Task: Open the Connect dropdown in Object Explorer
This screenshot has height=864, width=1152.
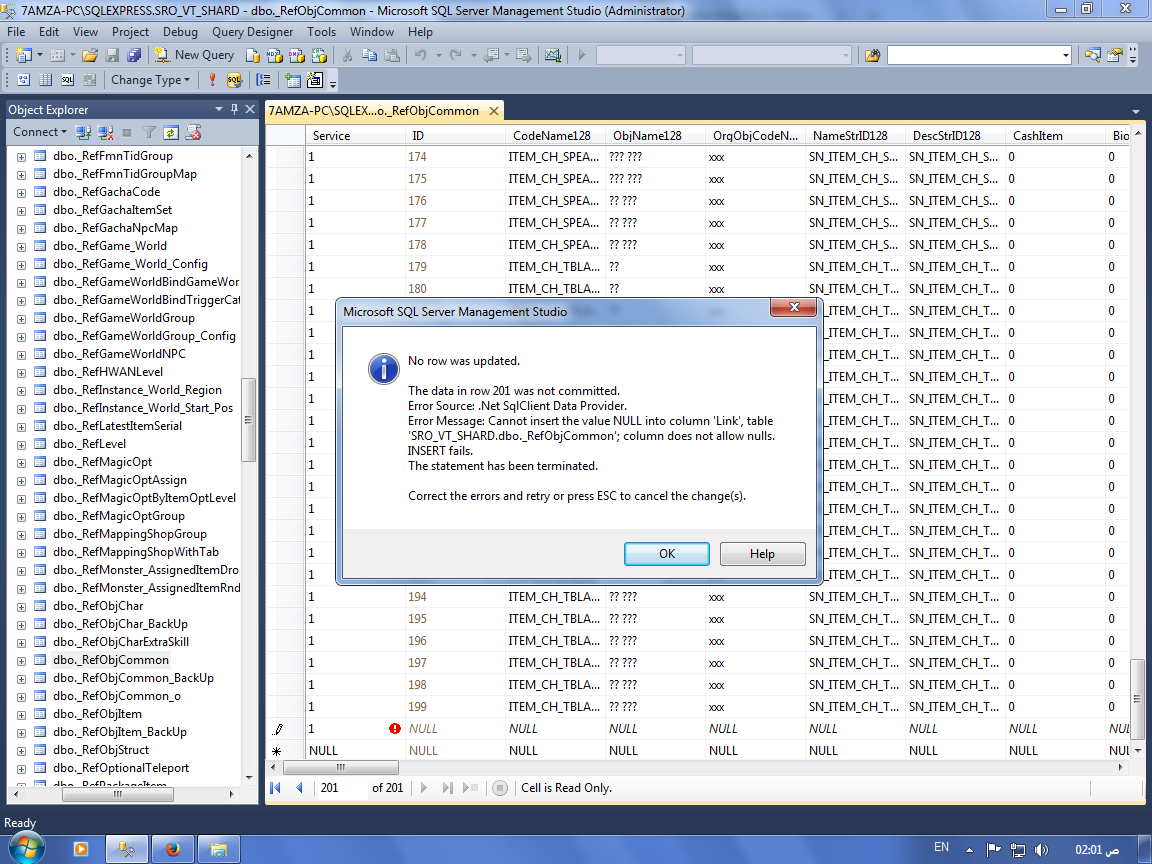Action: pyautogui.click(x=40, y=132)
